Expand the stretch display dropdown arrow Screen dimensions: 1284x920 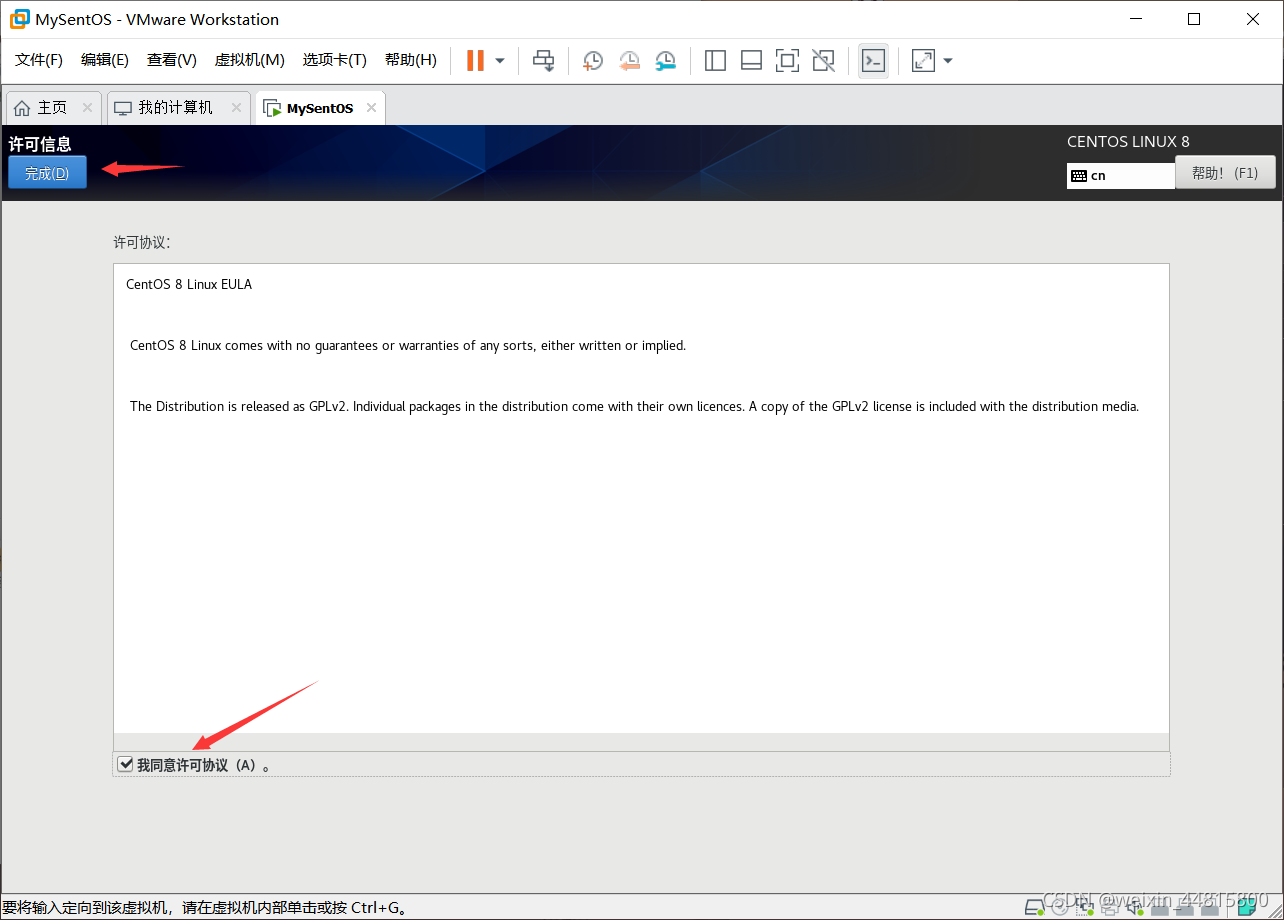point(948,61)
